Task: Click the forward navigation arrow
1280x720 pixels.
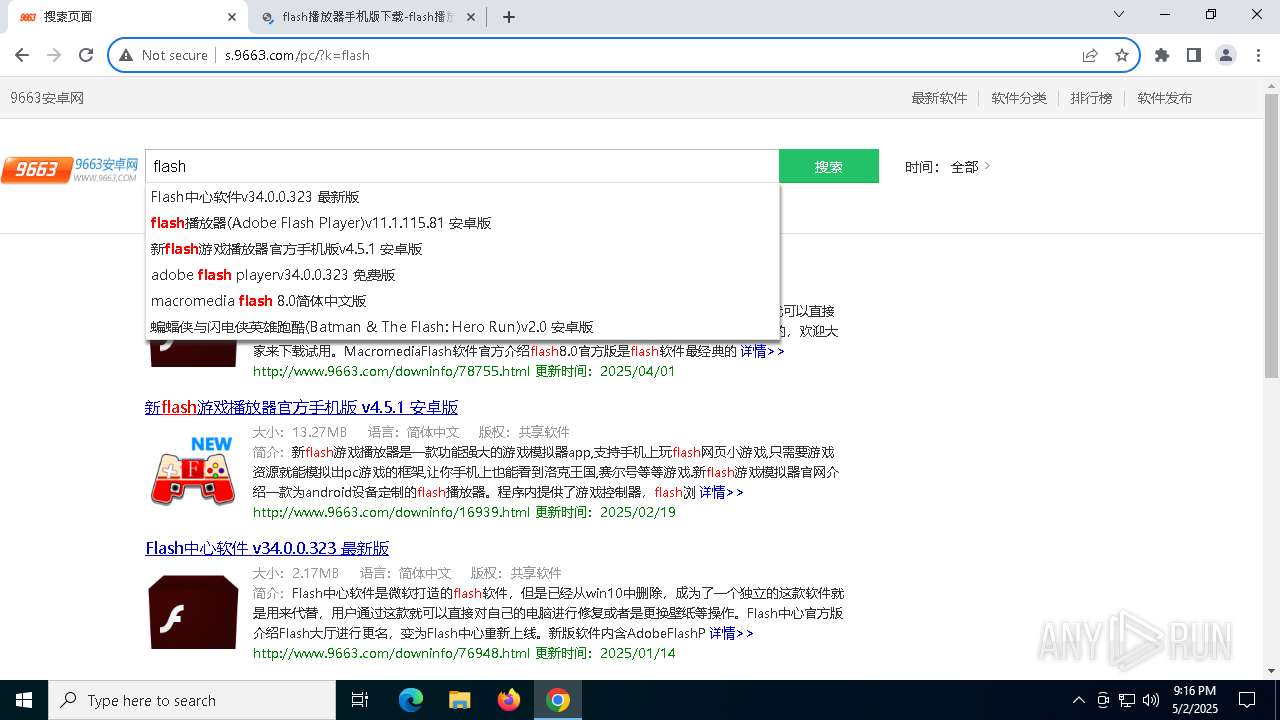Action: pos(54,55)
